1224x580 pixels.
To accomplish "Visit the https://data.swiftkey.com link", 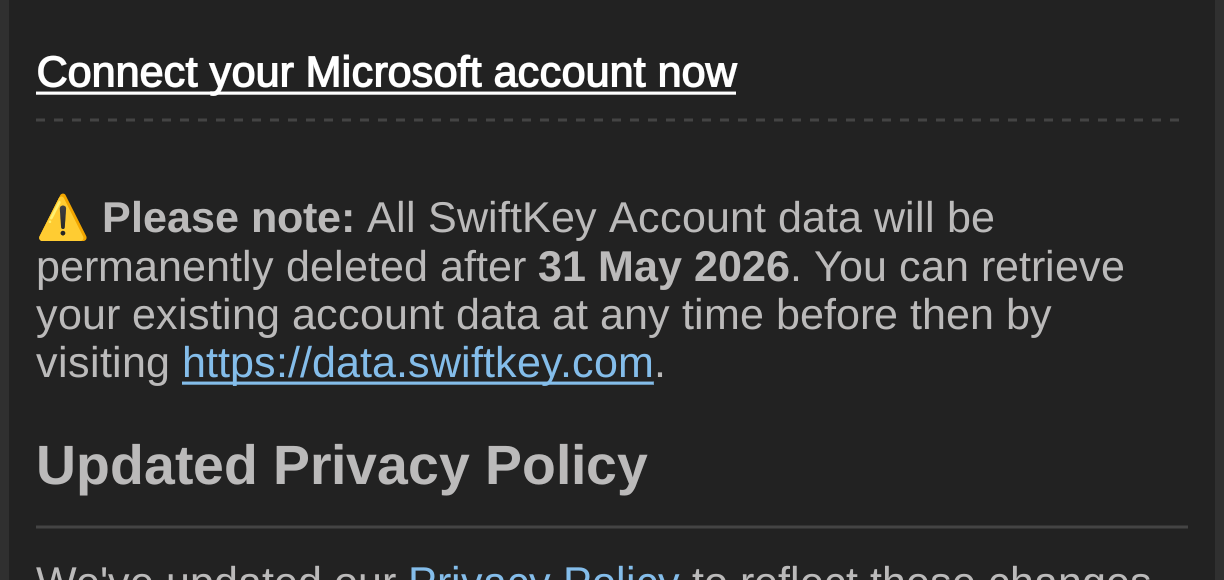I will [x=417, y=363].
